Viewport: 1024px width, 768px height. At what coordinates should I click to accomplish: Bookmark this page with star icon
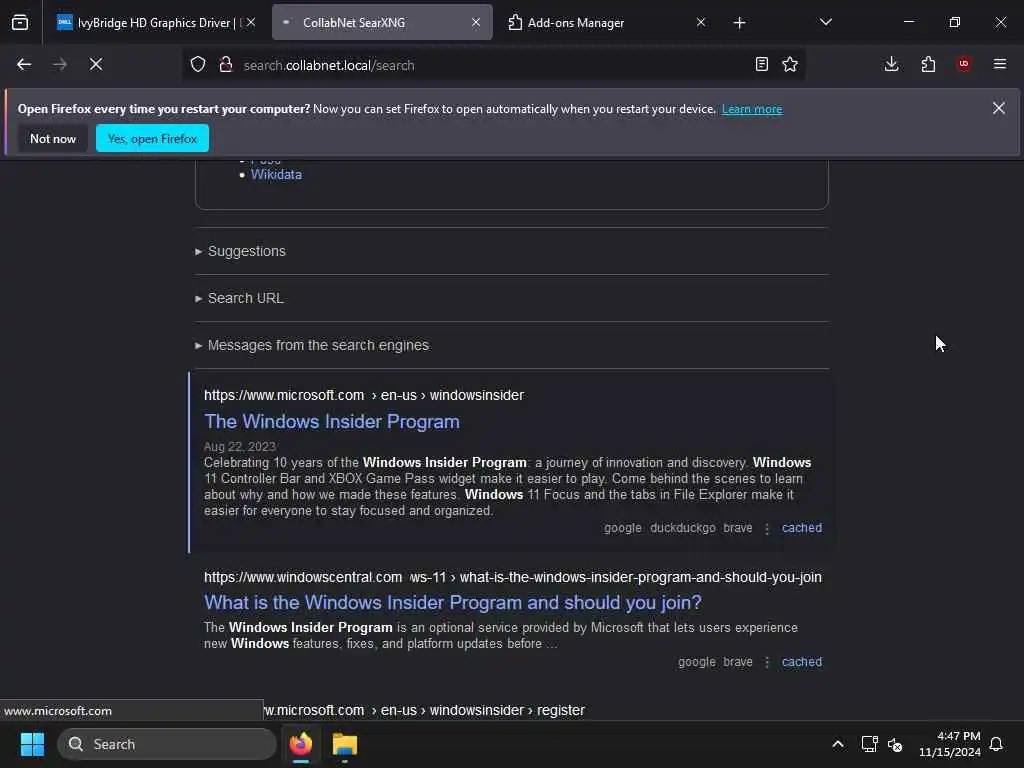click(790, 64)
